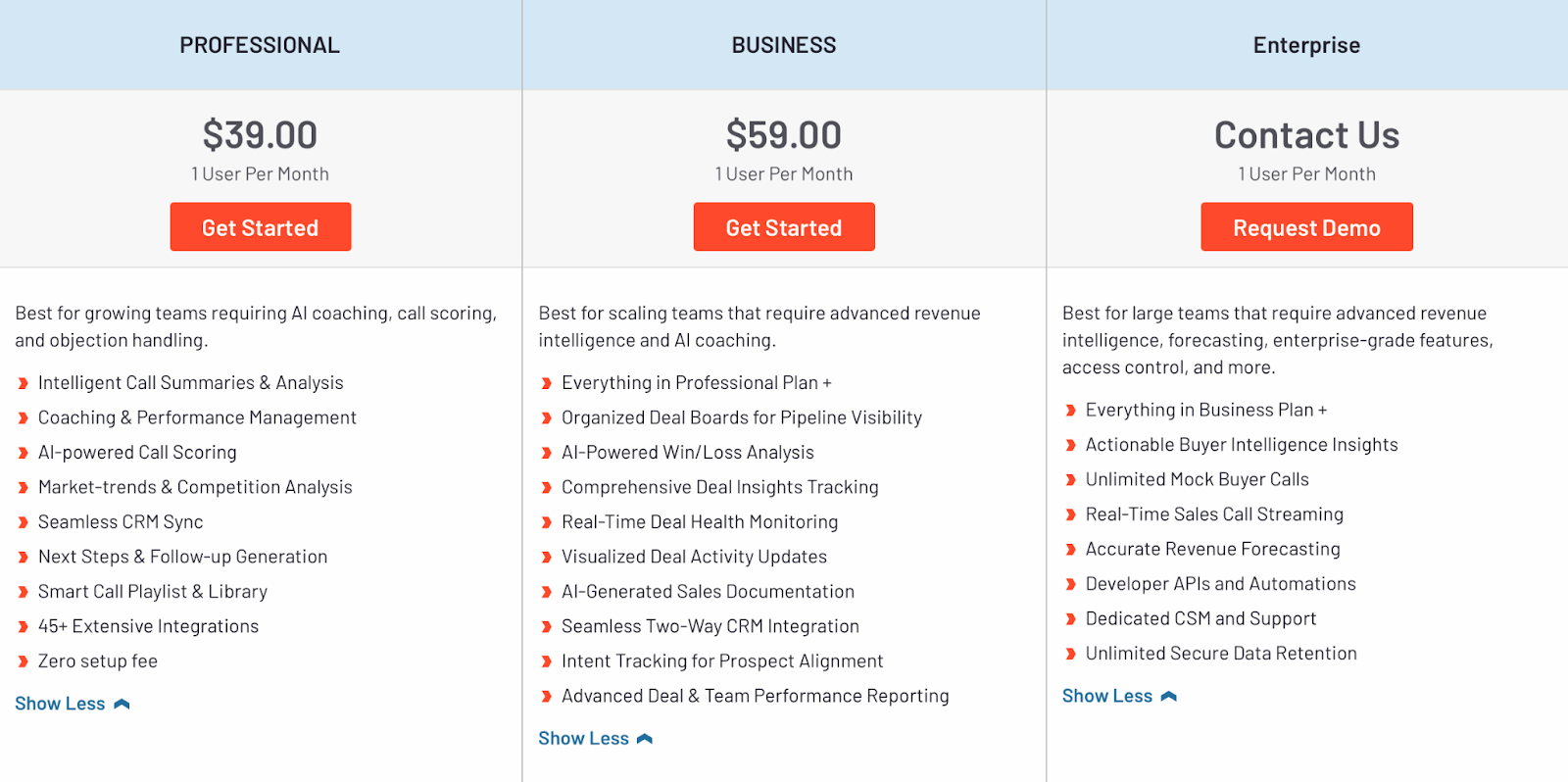The width and height of the screenshot is (1568, 782).
Task: Click the bullet icon next to Seamless CRM Sync
Action: click(x=23, y=522)
